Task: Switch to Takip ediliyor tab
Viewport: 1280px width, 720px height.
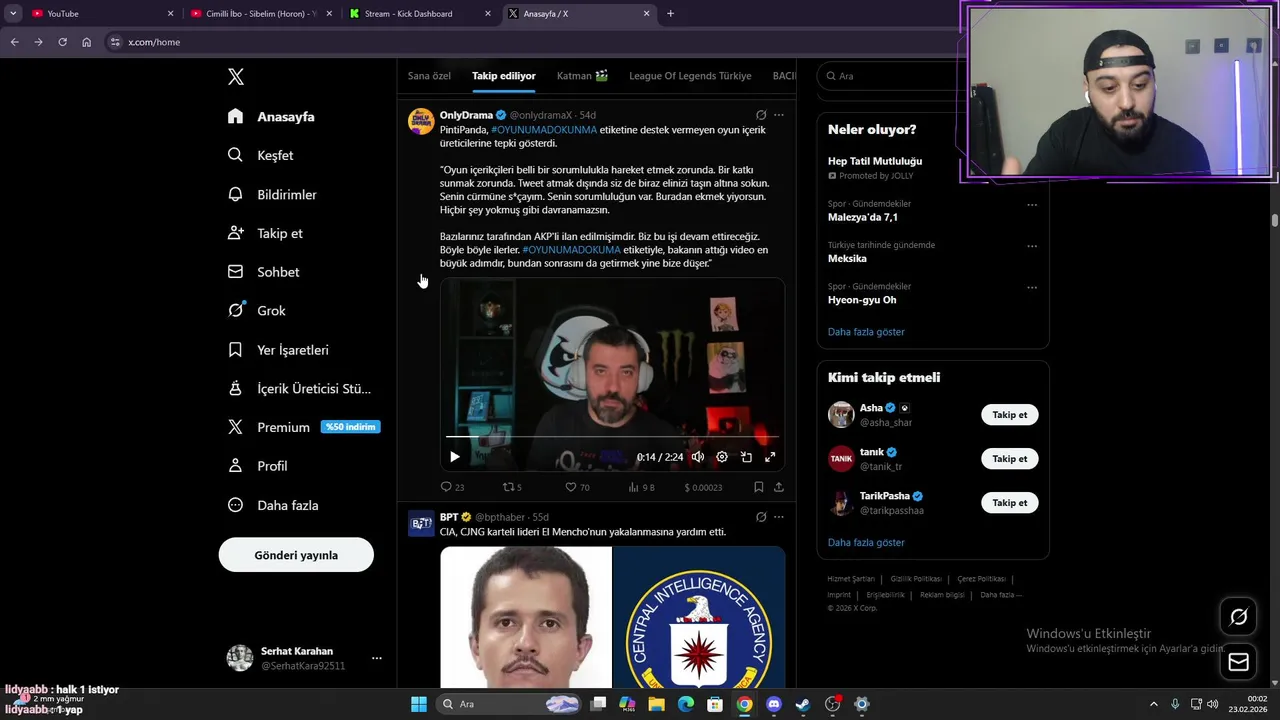Action: click(504, 76)
